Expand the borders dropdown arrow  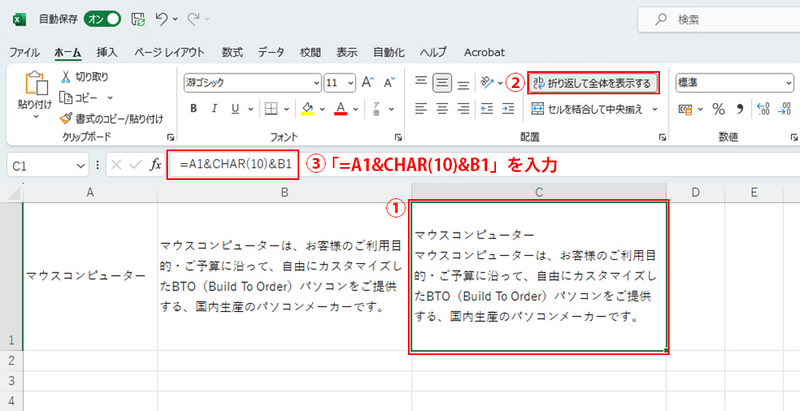286,109
